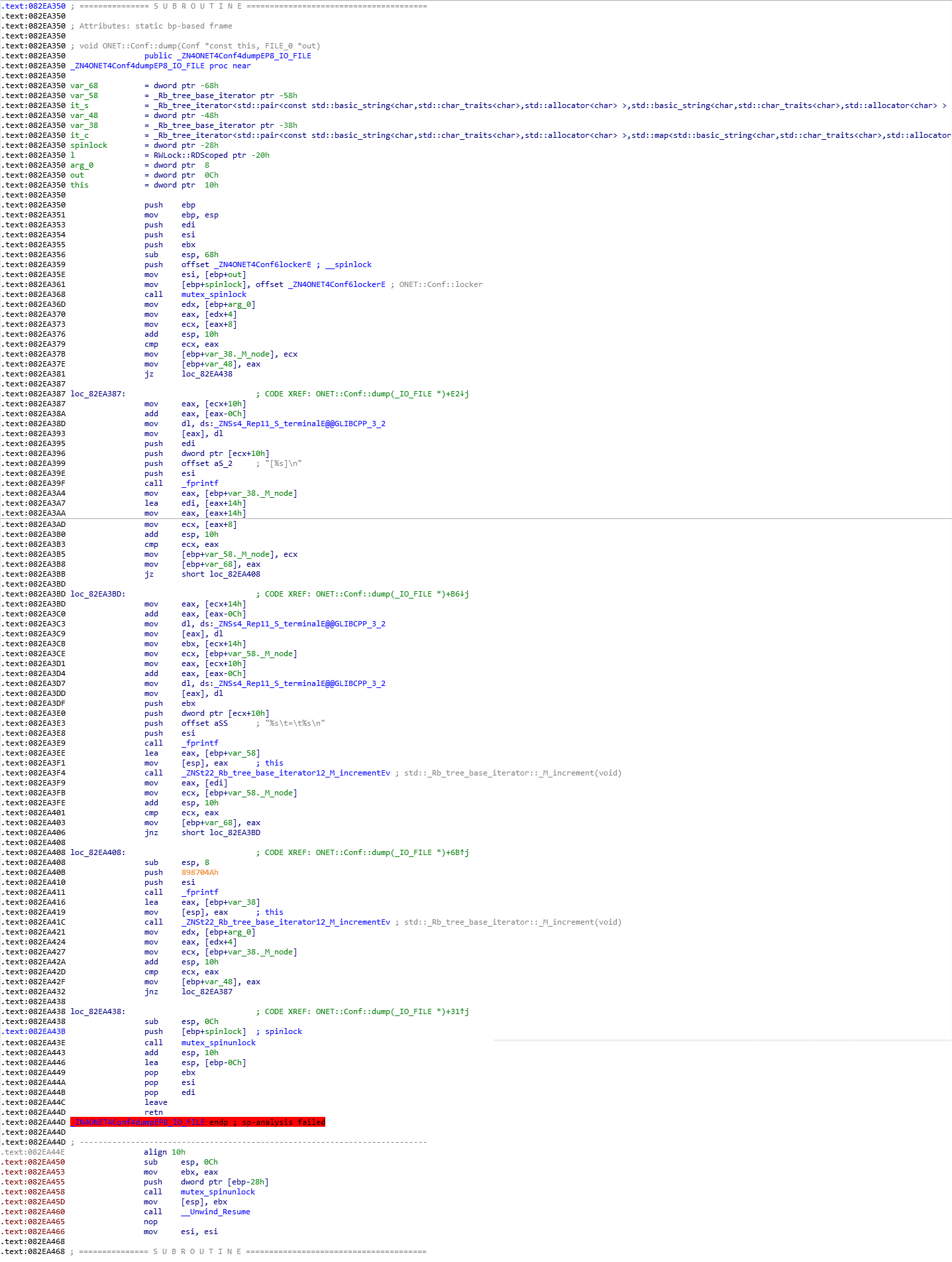The width and height of the screenshot is (952, 1262).
Task: Click the '_ZN4ONET4Conf4dumpEP8_IO_FILE proc near' line
Action: [160, 66]
